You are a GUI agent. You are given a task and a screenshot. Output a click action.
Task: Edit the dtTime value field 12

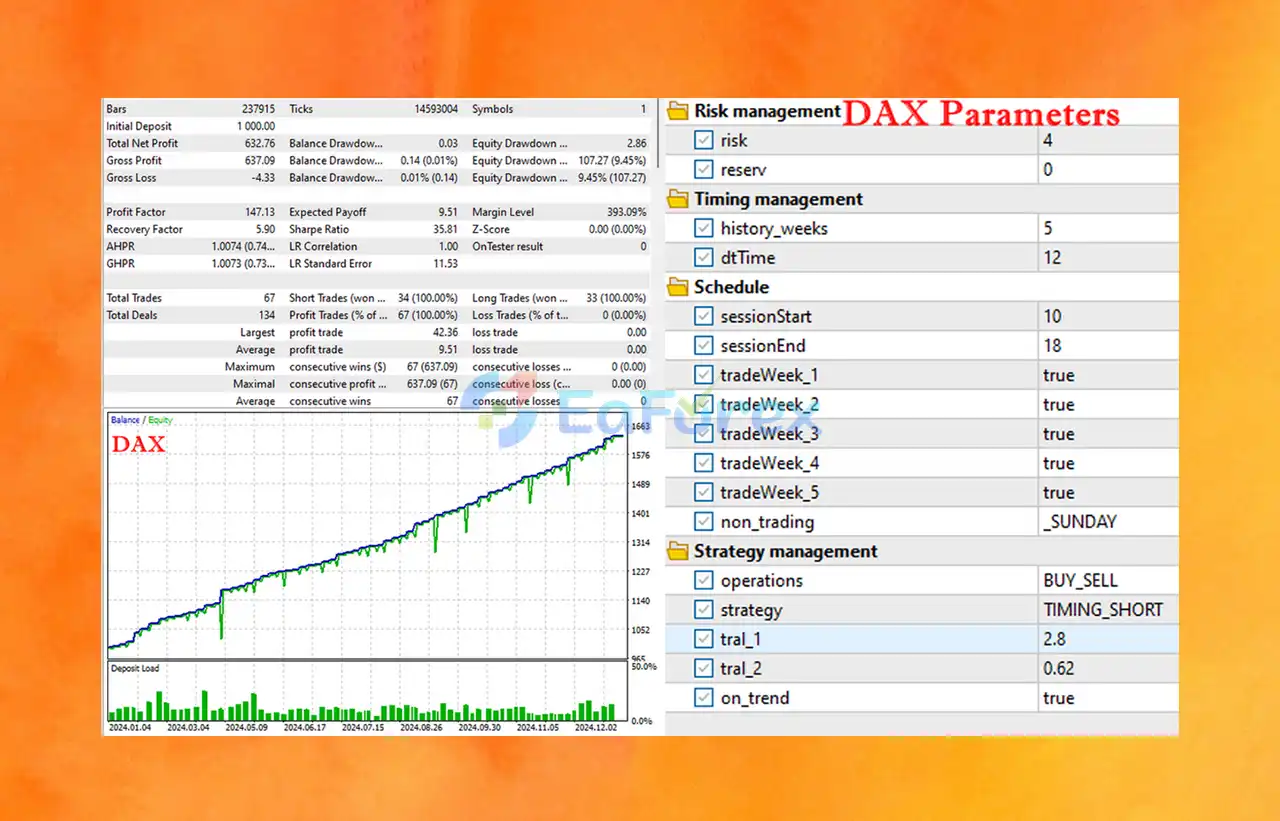[x=1108, y=258]
